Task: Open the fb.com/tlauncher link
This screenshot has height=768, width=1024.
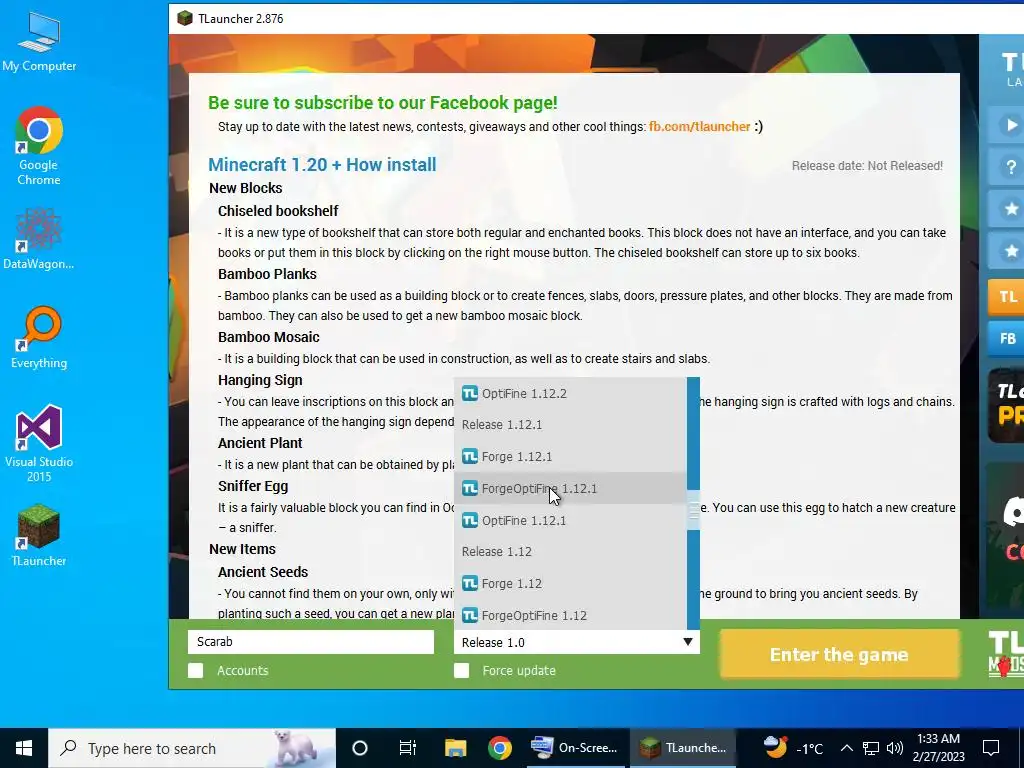Action: pos(699,127)
